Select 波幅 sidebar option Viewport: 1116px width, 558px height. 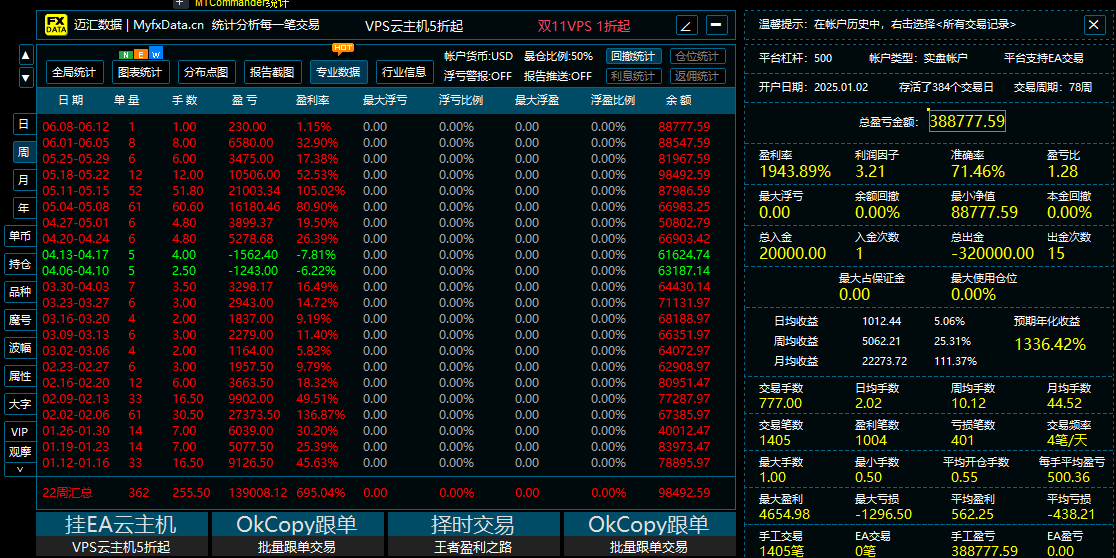(x=20, y=348)
